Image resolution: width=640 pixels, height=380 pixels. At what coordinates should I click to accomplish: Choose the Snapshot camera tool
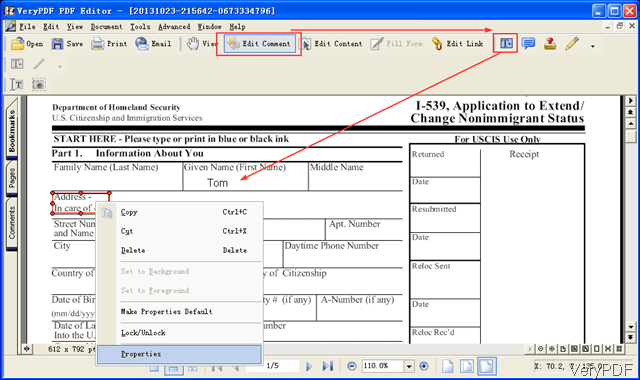[39, 84]
